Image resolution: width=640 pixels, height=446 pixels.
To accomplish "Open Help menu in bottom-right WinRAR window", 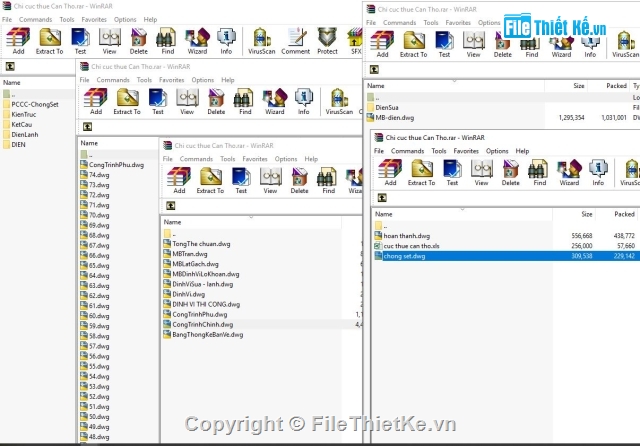I will click(522, 151).
